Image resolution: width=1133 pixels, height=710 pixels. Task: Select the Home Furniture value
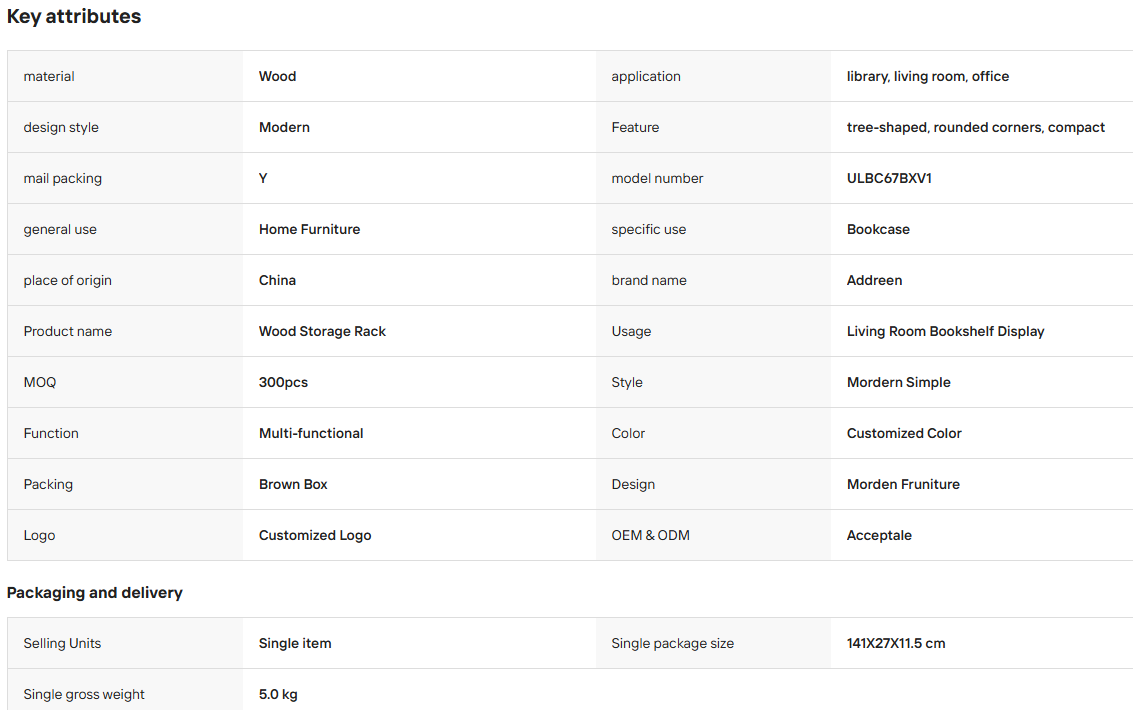[x=309, y=230]
